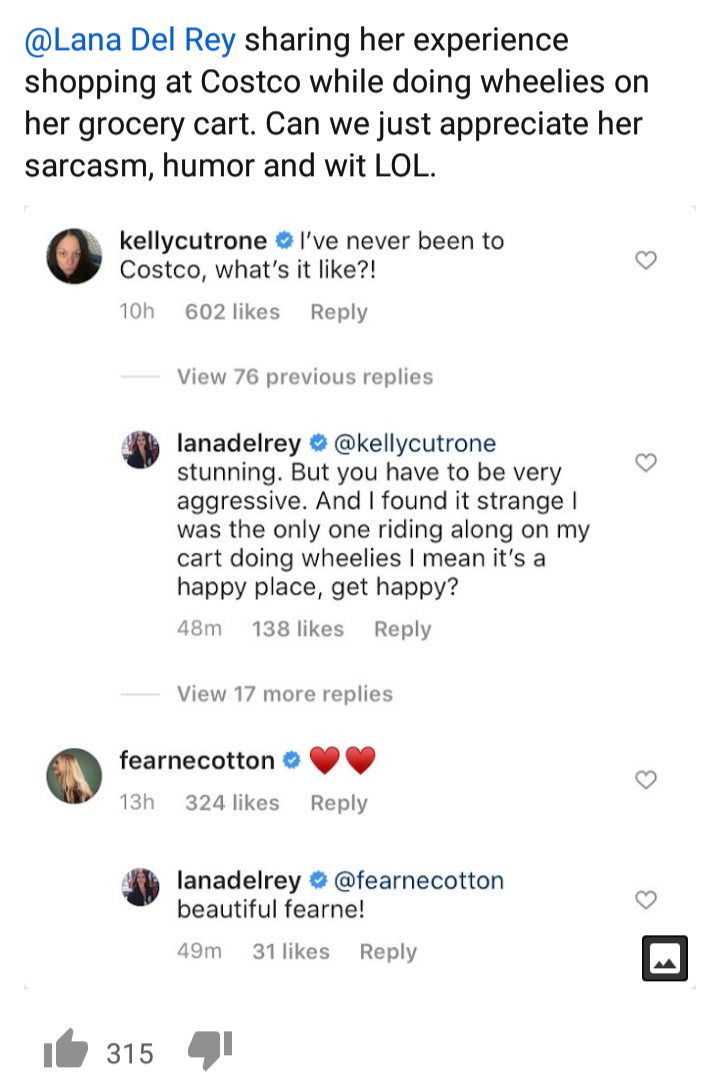Screen dimensions: 720x1090
Task: Like lanadelrey's 'beautiful fearne!' reply heart
Action: pos(646,900)
